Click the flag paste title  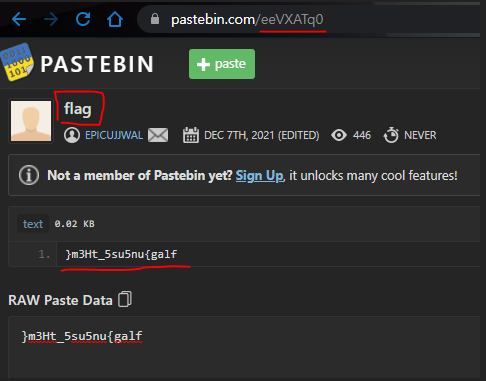coord(78,109)
